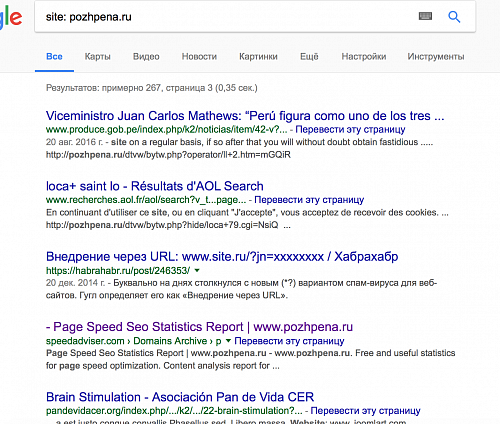Click snippet URL with bytw.php?operator

(168, 155)
